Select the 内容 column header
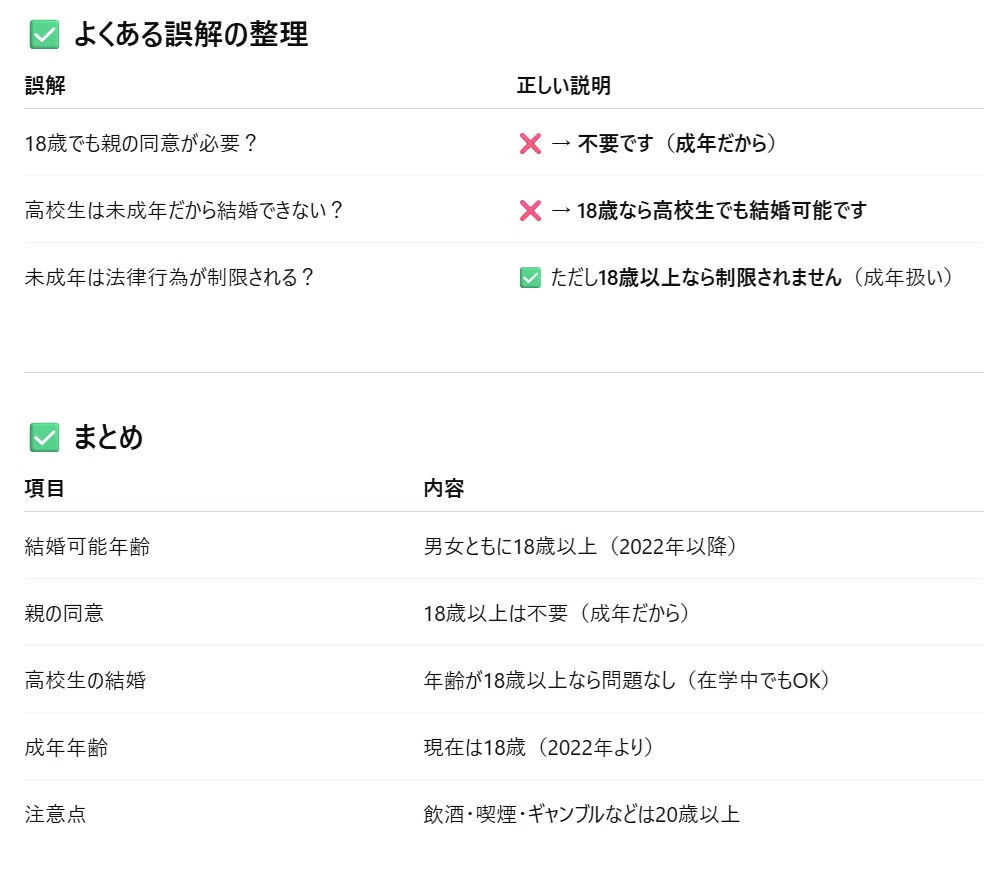The width and height of the screenshot is (1008, 883). coord(444,488)
